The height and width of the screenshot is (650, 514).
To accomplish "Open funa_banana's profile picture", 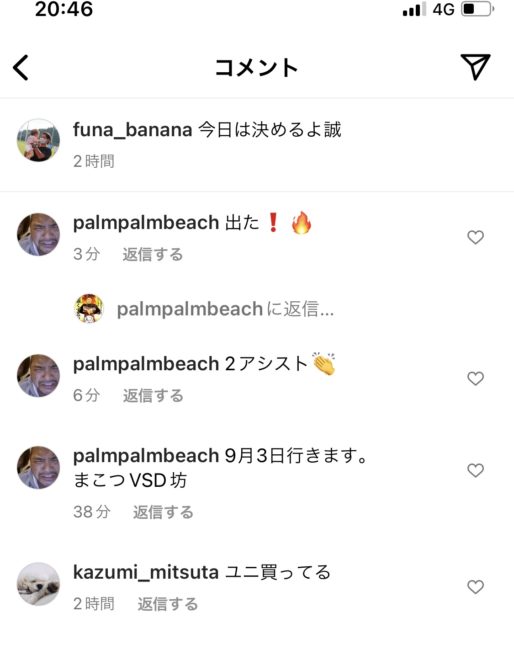I will point(38,141).
